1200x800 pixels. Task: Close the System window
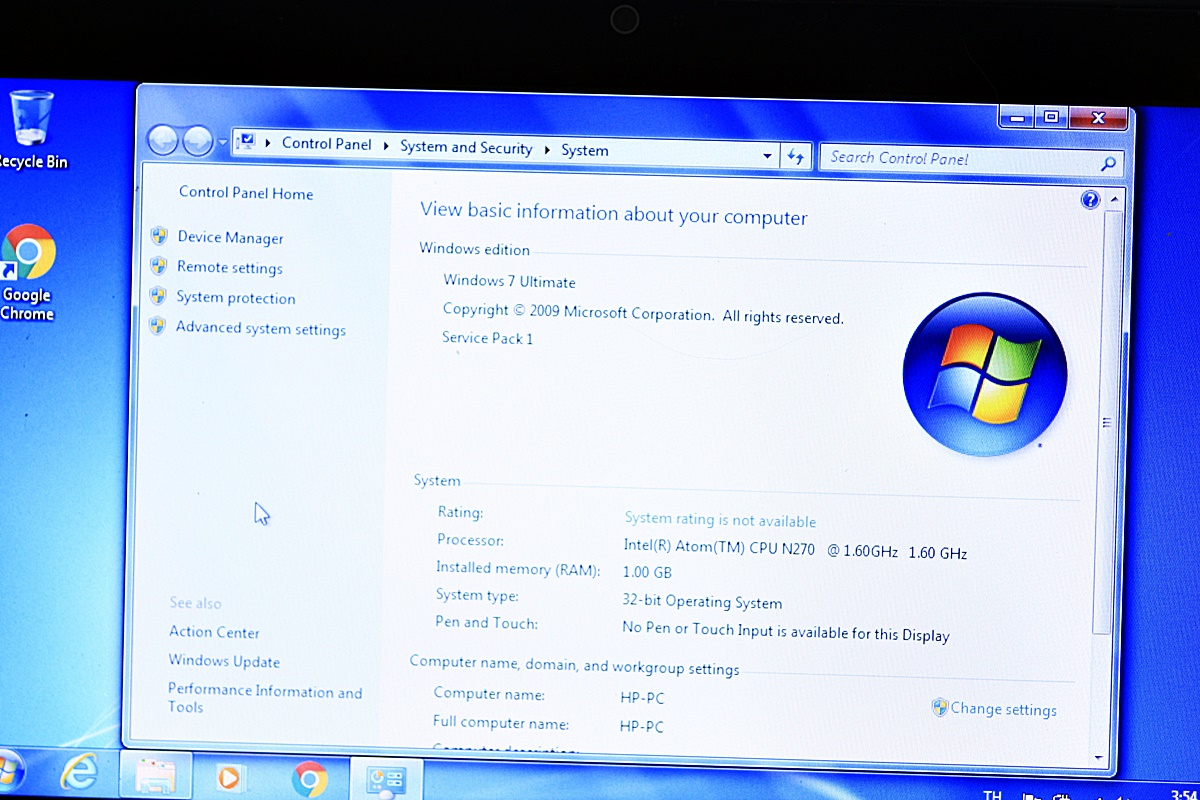[x=1098, y=118]
